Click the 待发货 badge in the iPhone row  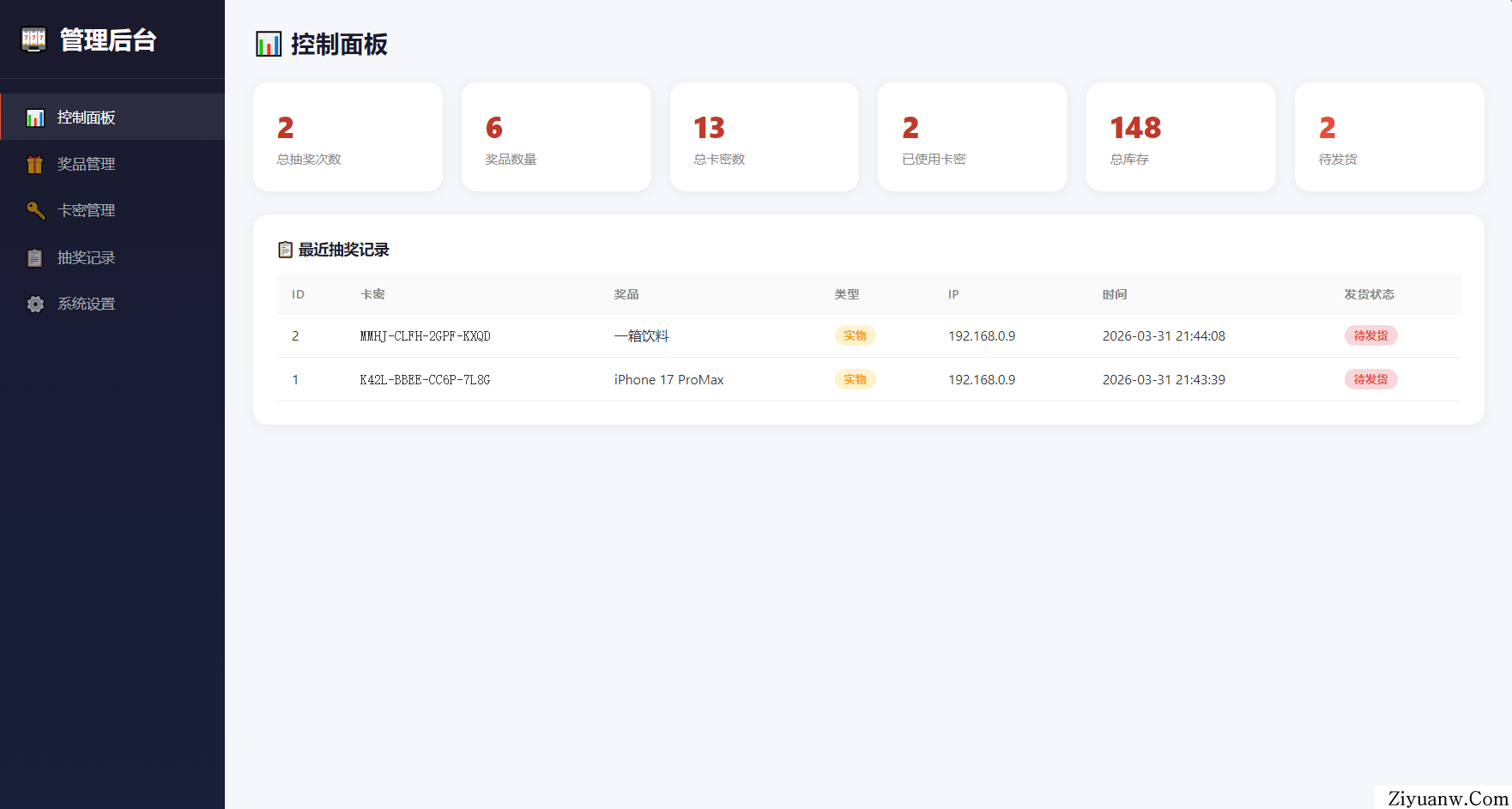1370,379
